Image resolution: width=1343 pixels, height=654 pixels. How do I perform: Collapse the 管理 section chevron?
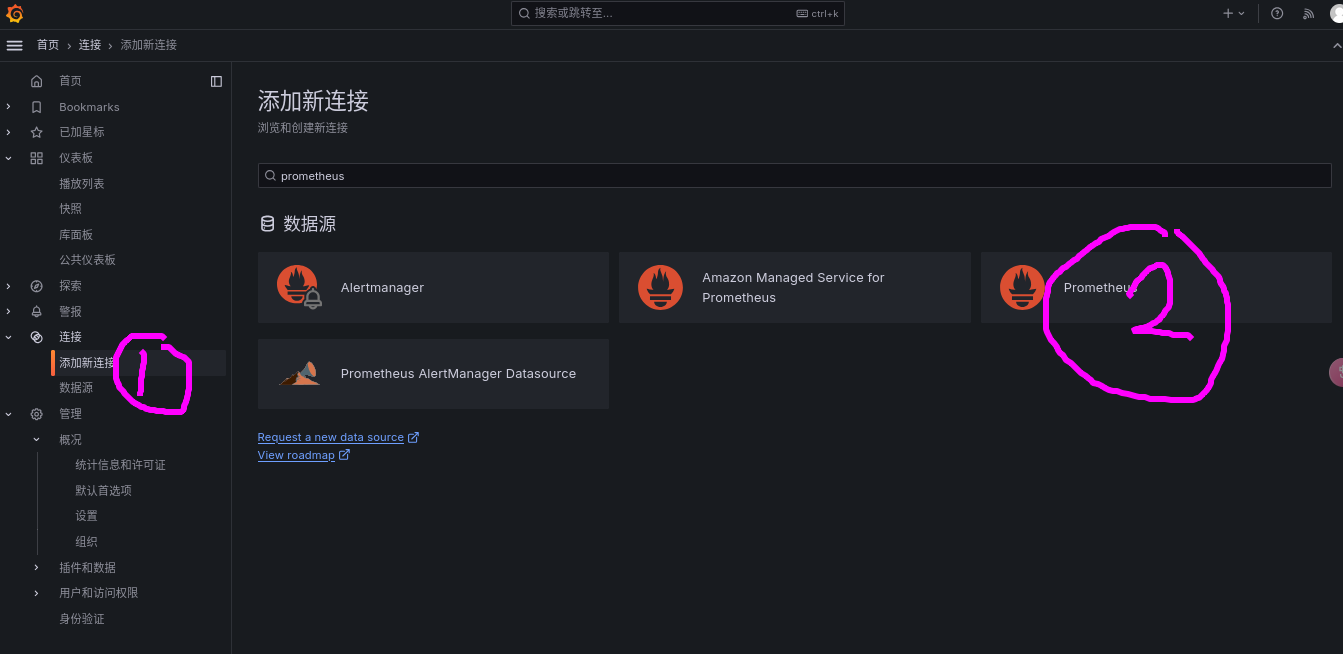8,414
